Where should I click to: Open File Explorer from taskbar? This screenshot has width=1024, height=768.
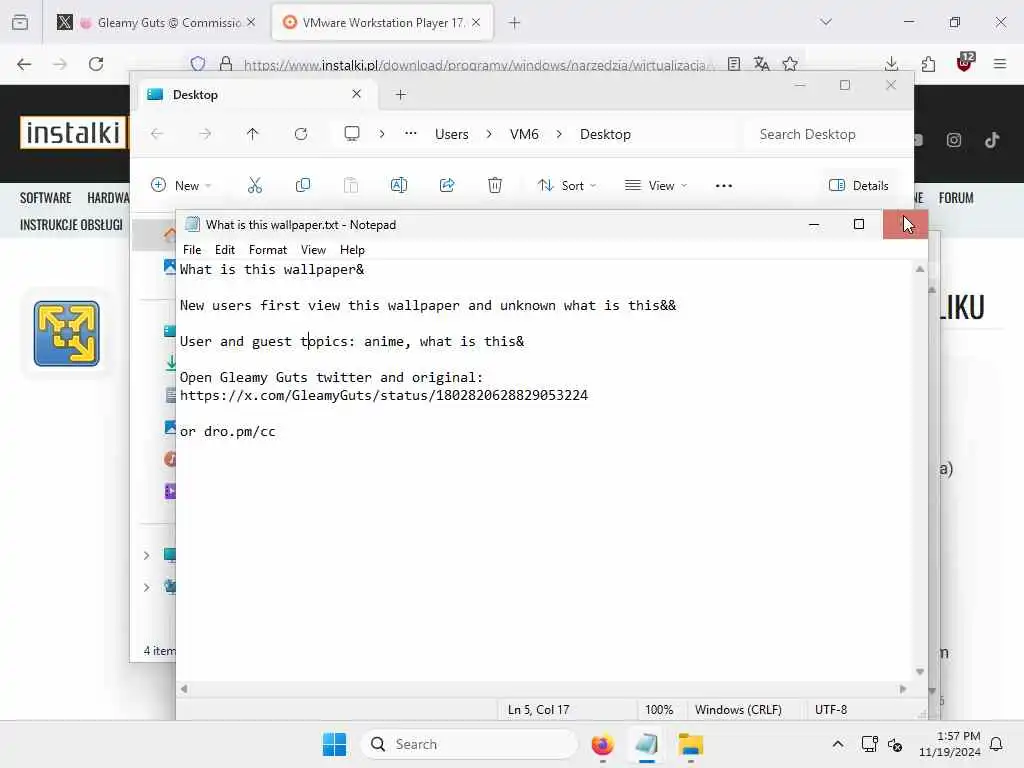tap(690, 744)
